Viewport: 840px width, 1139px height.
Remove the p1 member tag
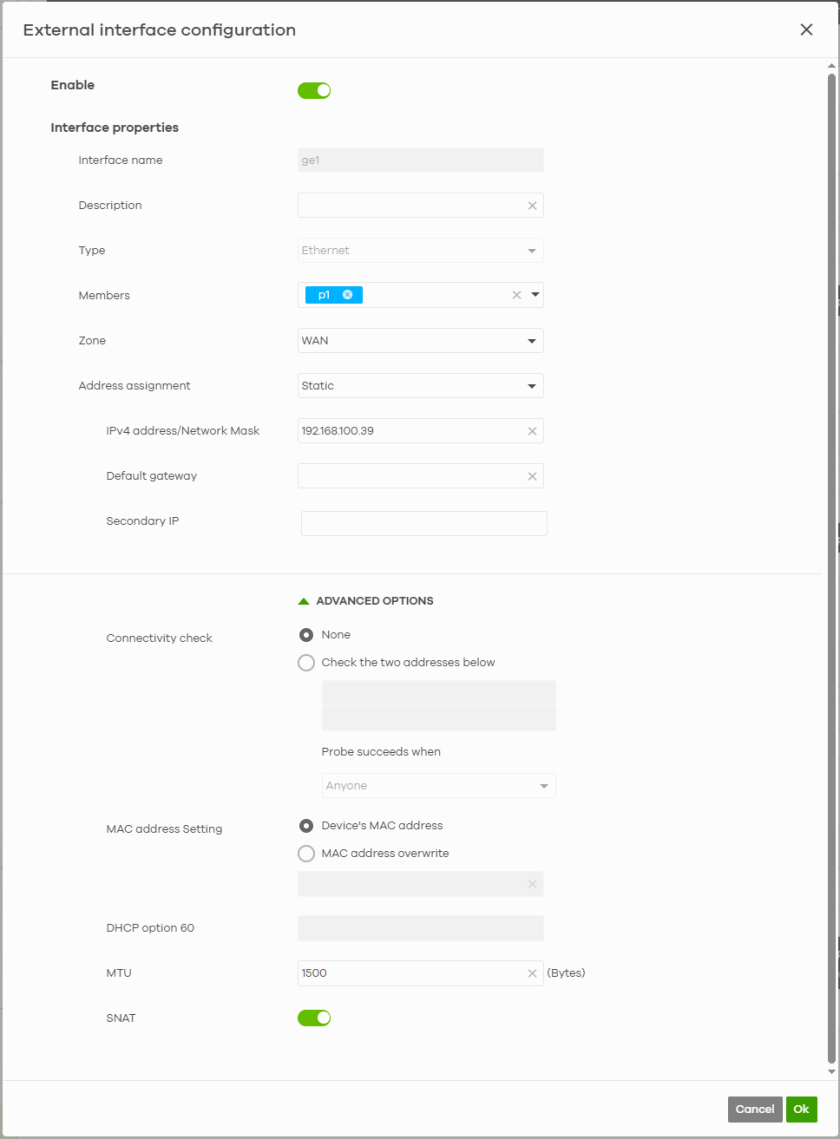[x=347, y=295]
